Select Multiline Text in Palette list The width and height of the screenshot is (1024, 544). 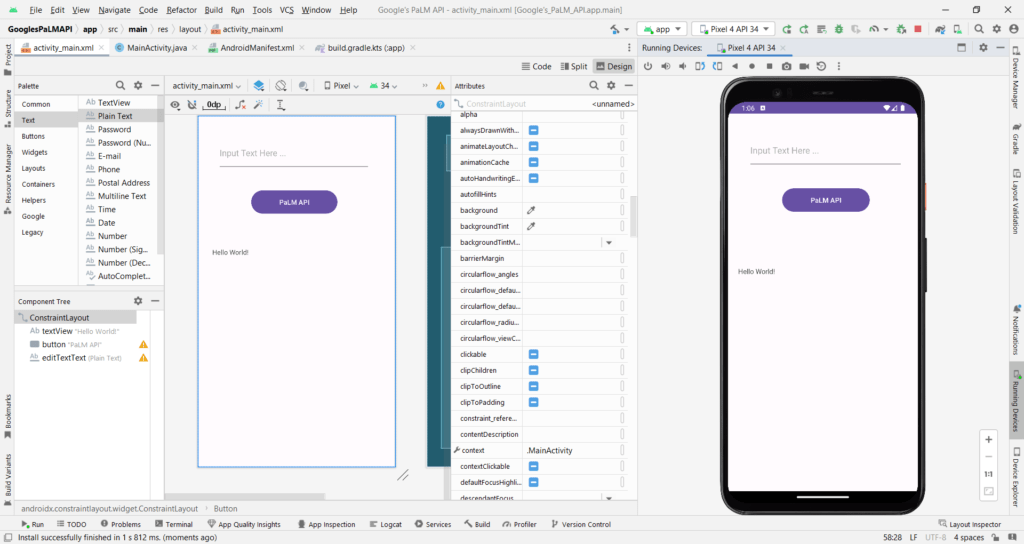(122, 196)
